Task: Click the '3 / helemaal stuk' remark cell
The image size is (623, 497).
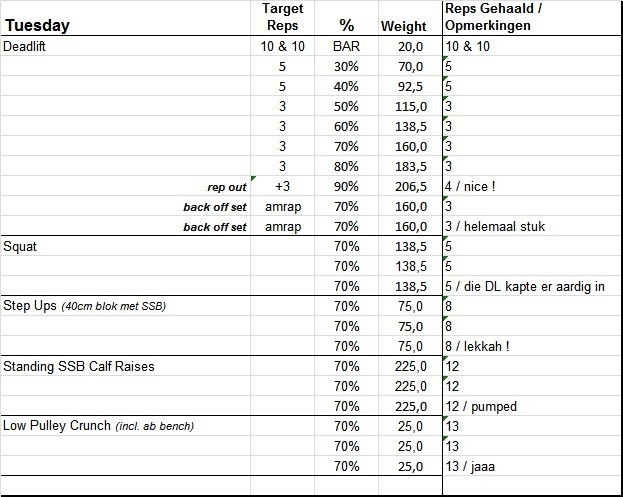Action: (495, 227)
